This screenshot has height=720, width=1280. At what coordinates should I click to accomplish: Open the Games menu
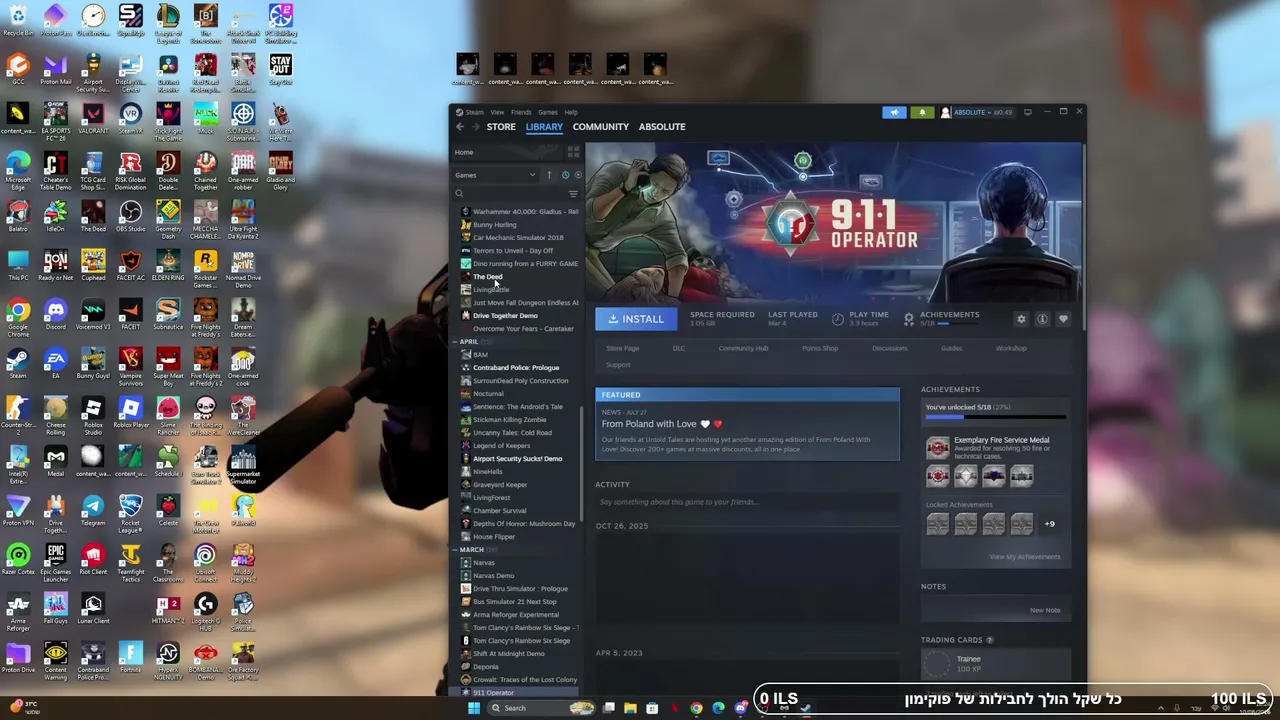tap(548, 112)
